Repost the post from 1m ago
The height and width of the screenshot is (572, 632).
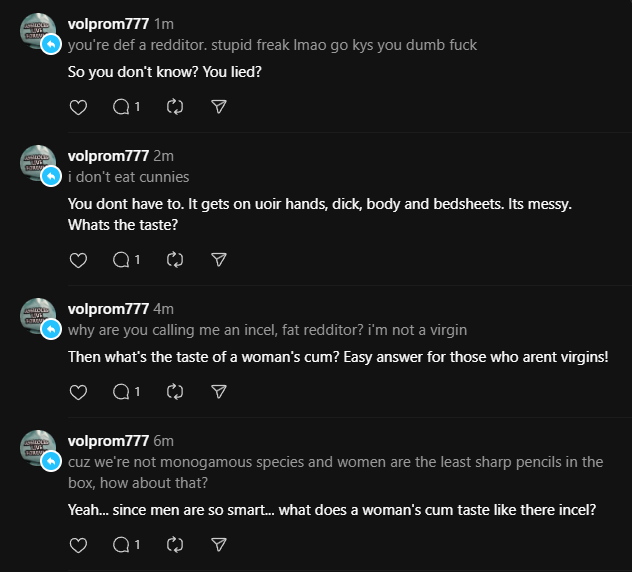click(x=175, y=106)
